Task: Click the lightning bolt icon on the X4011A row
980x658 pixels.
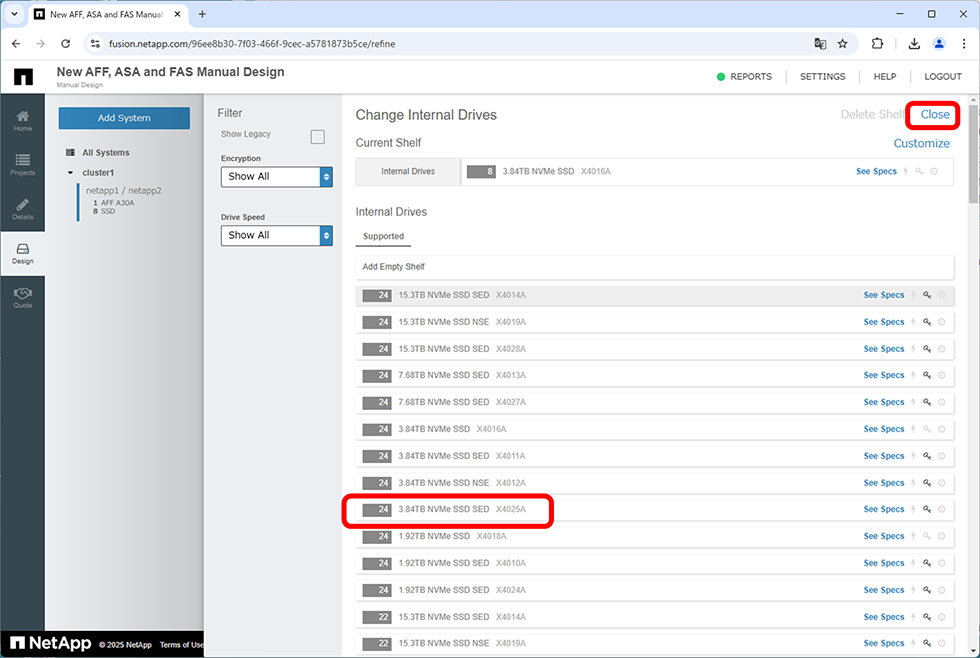Action: [x=913, y=456]
